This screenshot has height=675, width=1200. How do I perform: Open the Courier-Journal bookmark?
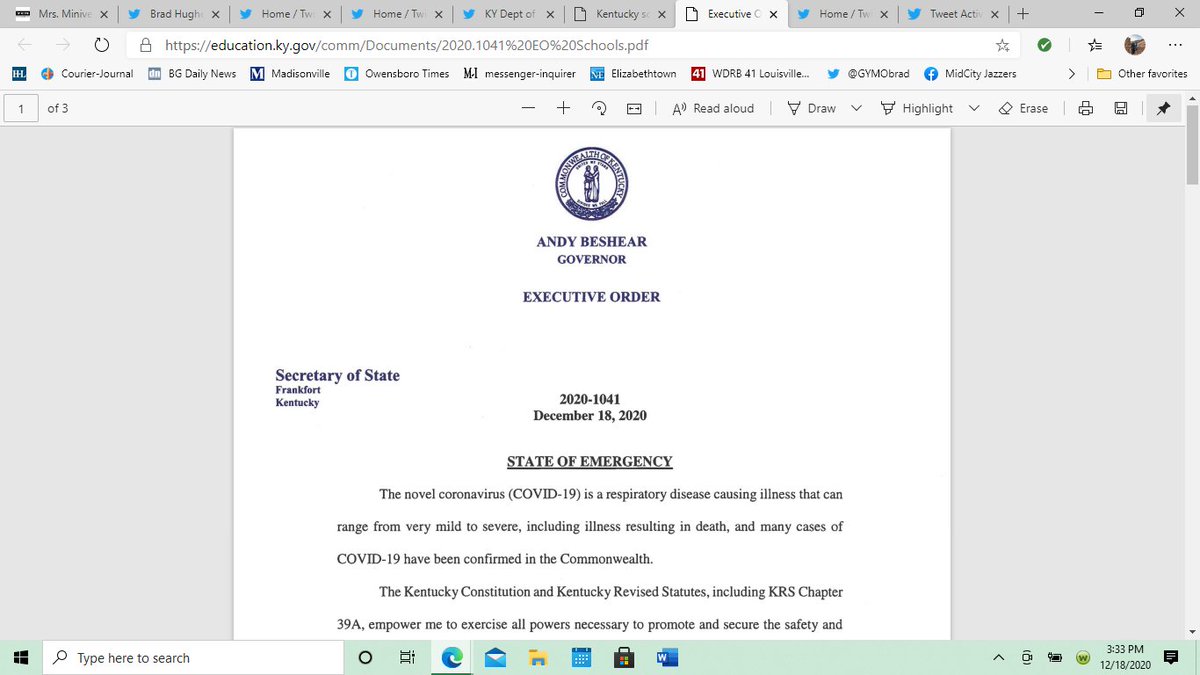pyautogui.click(x=88, y=73)
